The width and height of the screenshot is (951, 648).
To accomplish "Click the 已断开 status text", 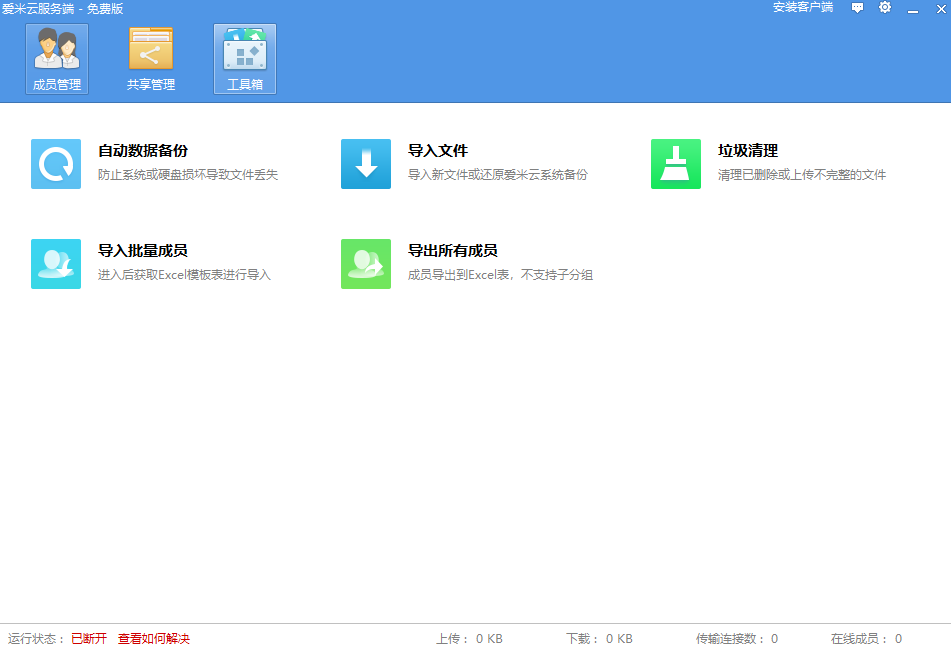I will [89, 638].
